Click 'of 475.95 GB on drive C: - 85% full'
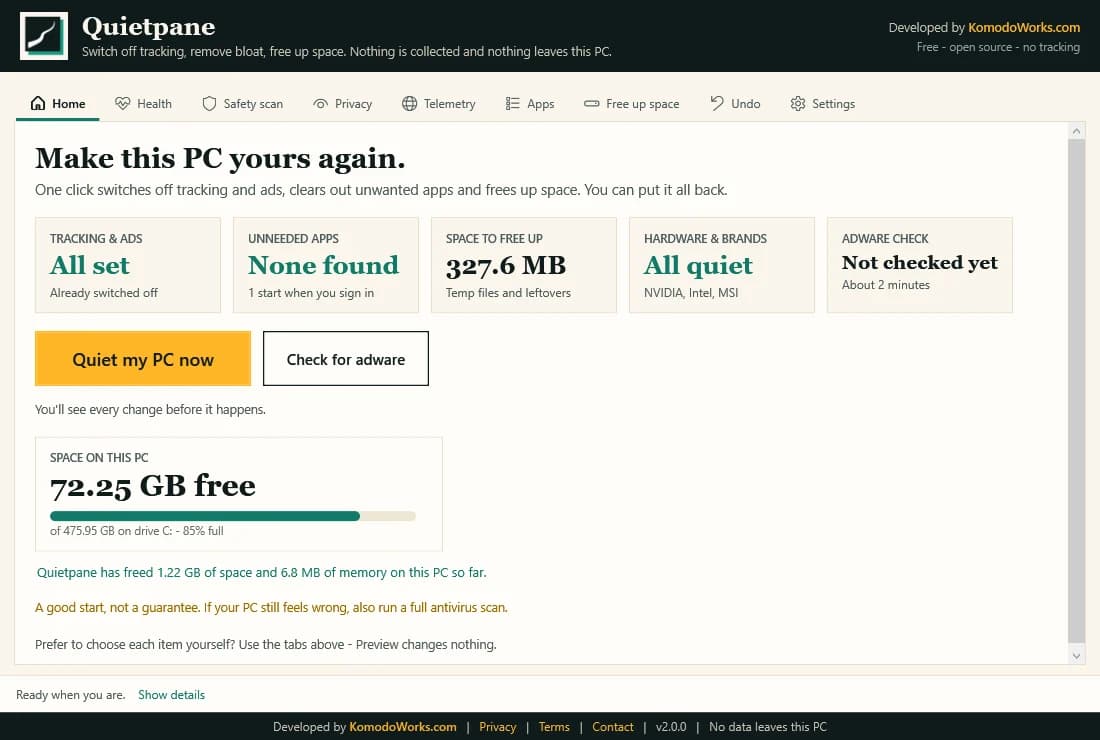Screen dimensions: 1100x740 click(137, 531)
